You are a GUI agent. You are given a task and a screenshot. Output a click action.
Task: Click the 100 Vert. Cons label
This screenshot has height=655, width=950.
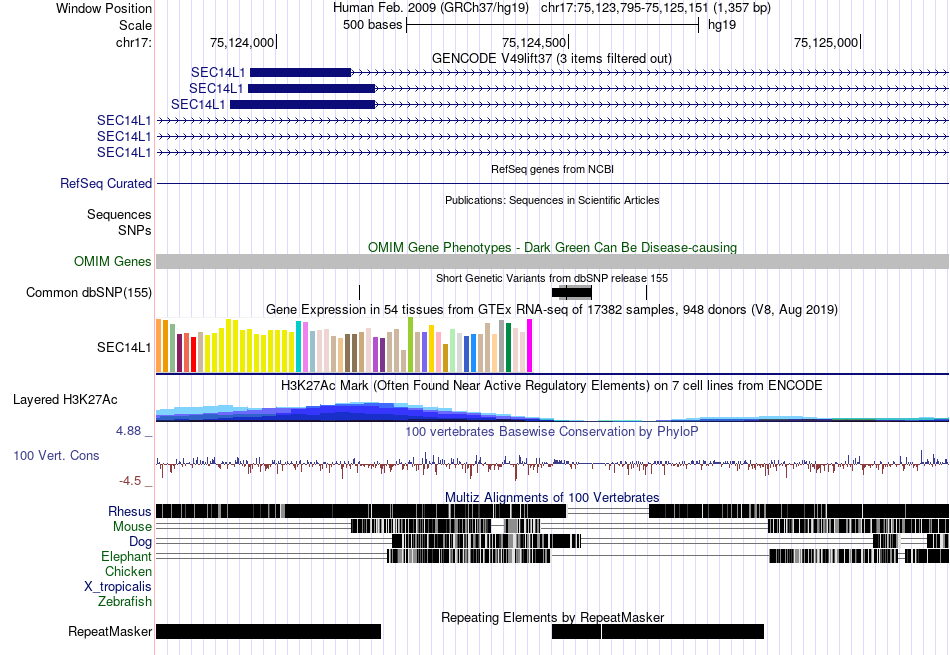coord(56,456)
